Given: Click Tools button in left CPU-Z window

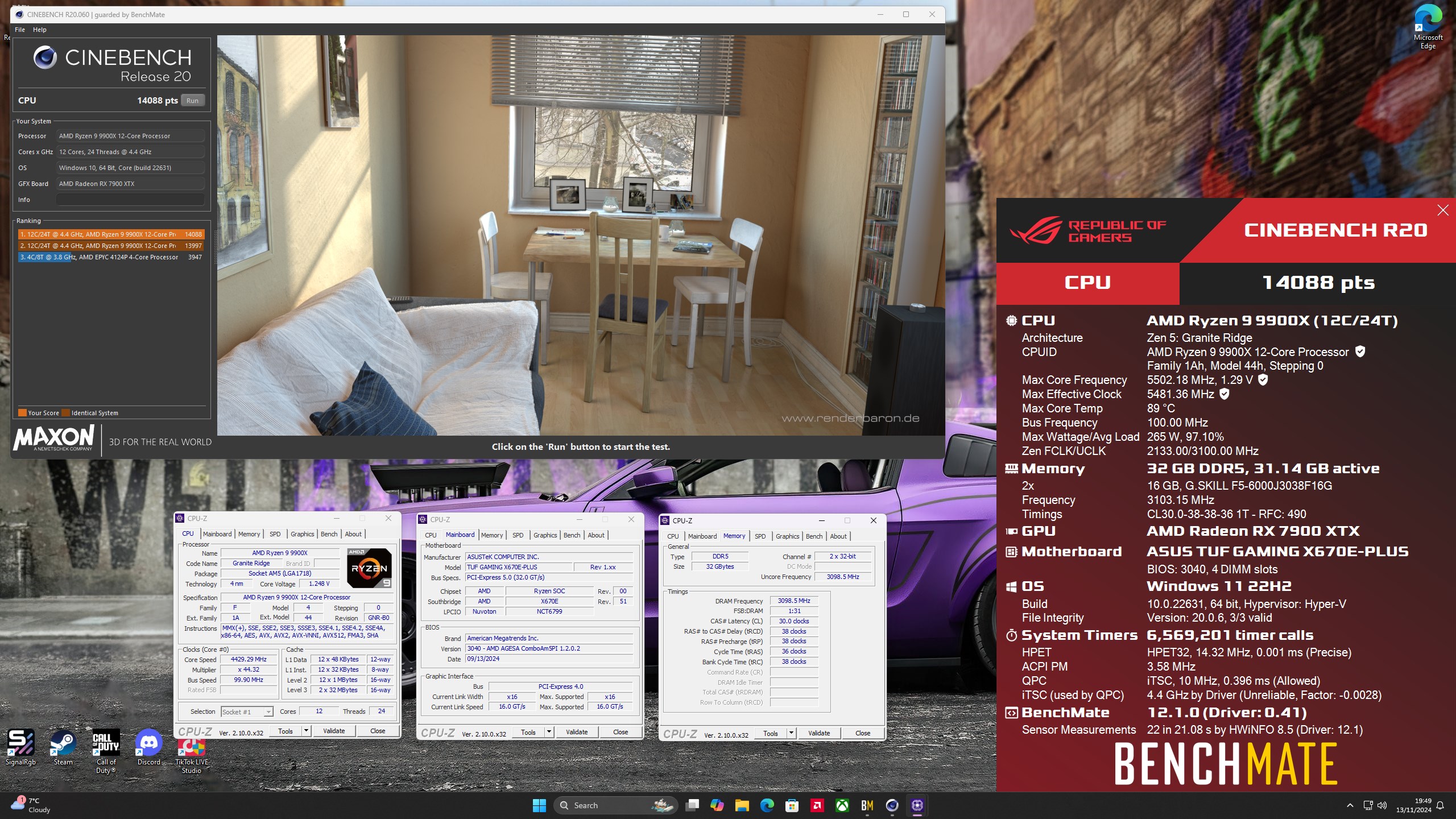Looking at the screenshot, I should click(286, 731).
